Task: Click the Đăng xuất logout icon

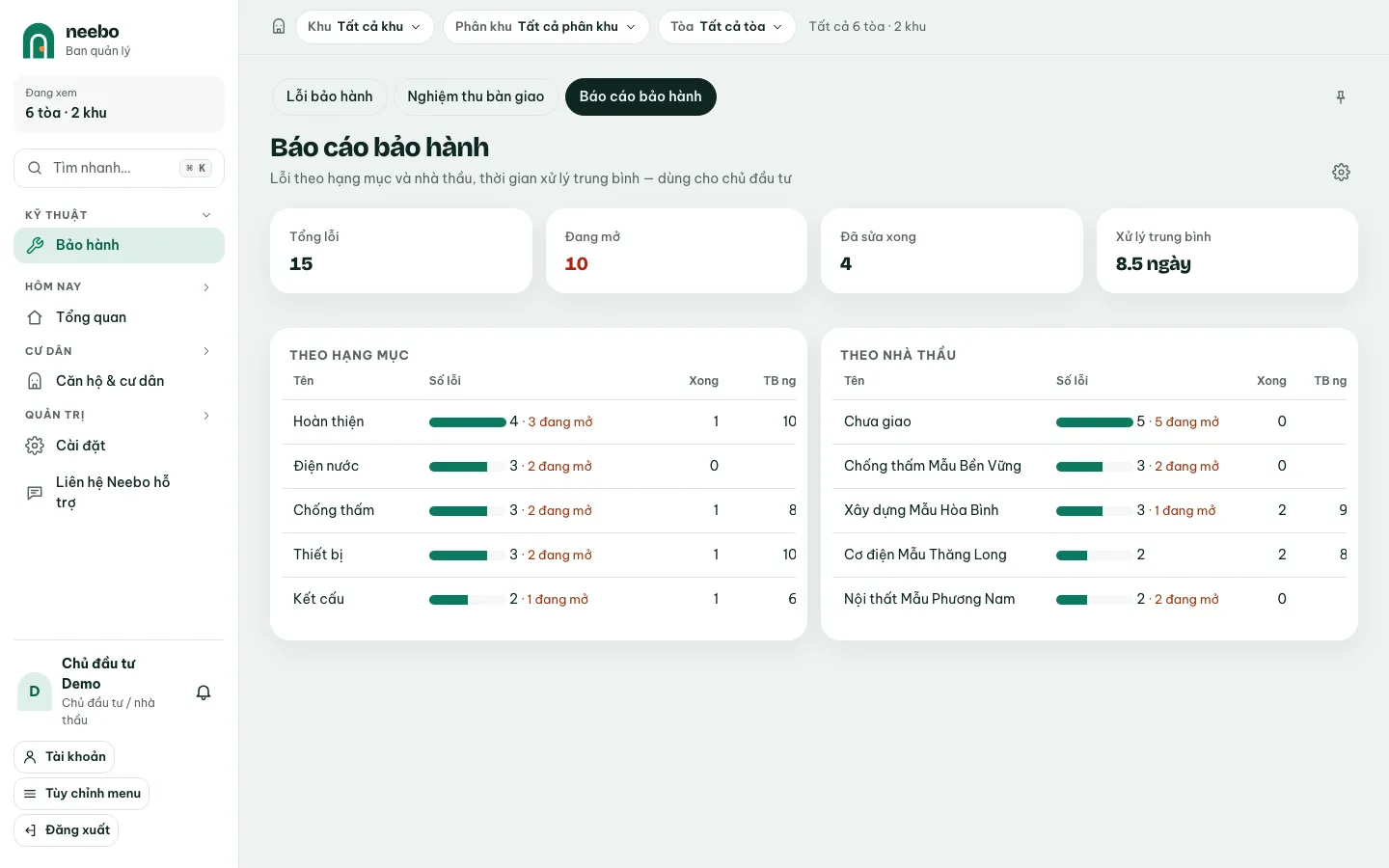Action: 30,830
